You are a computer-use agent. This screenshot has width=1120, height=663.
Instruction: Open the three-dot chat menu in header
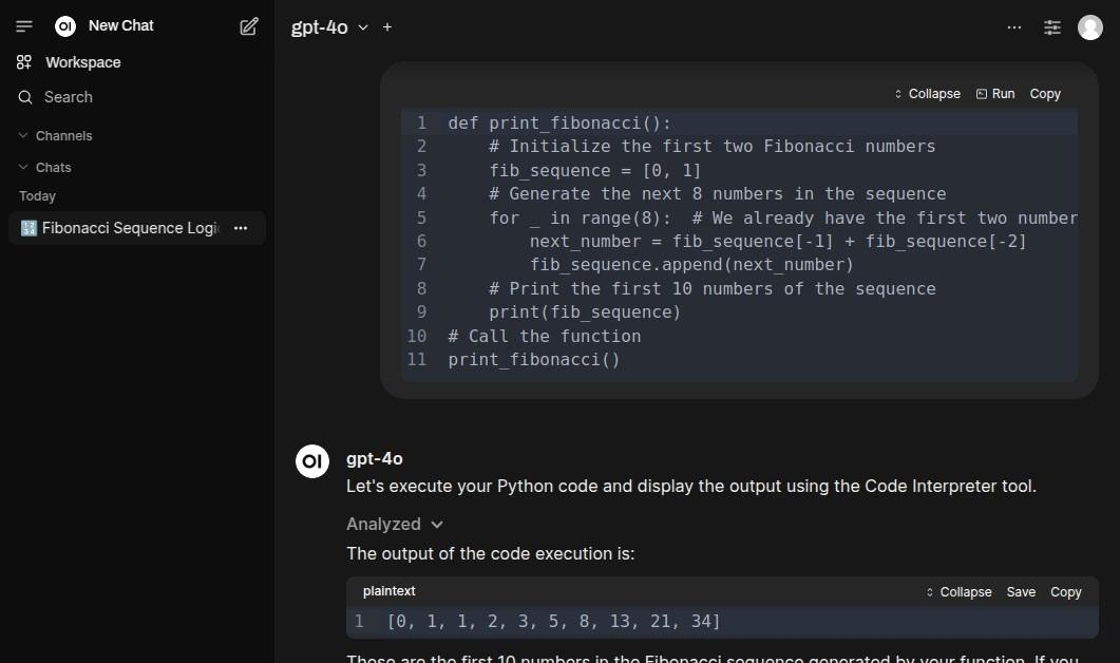[x=1014, y=27]
